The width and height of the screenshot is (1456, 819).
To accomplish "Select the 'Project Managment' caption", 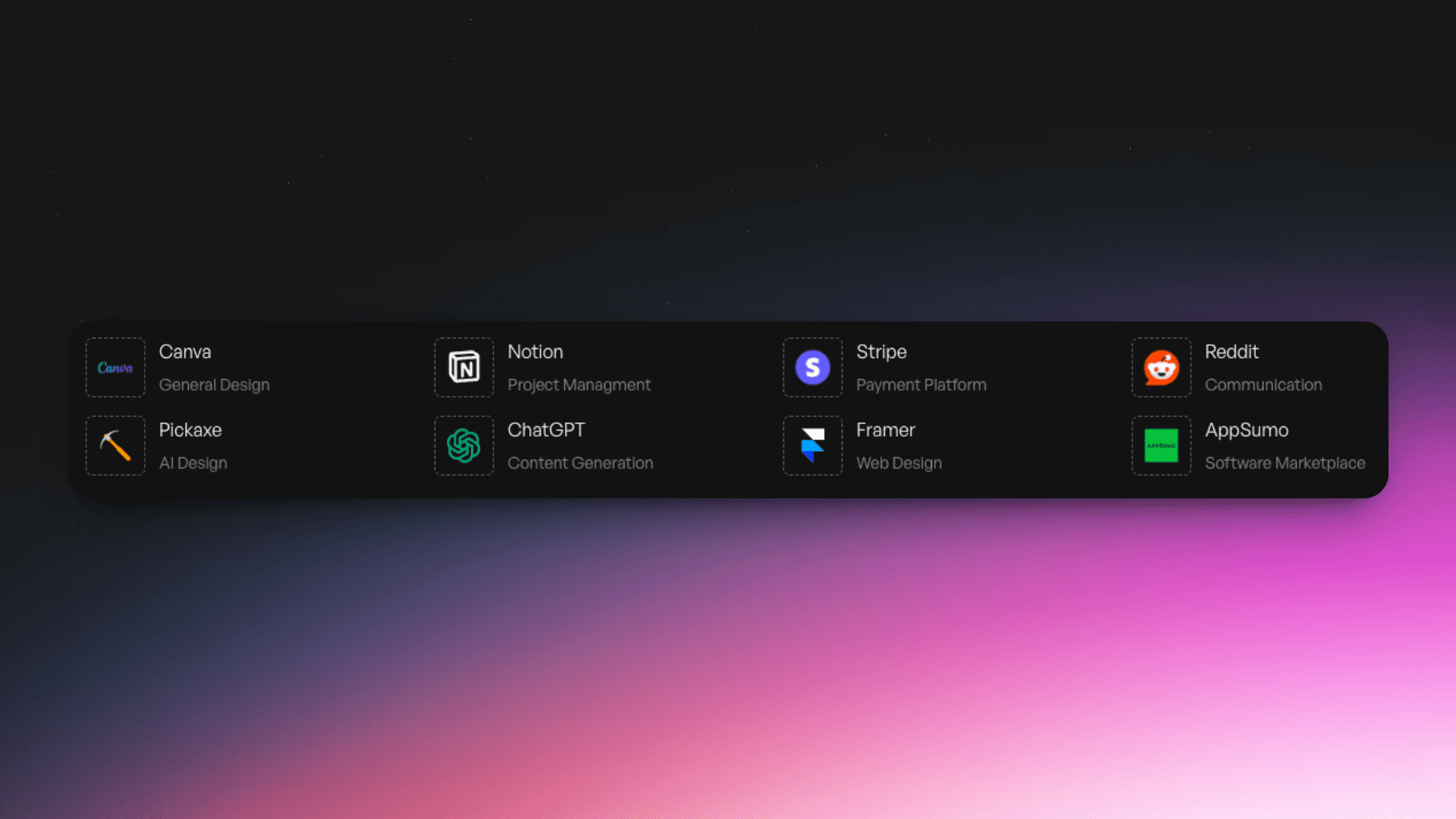I will coord(579,385).
